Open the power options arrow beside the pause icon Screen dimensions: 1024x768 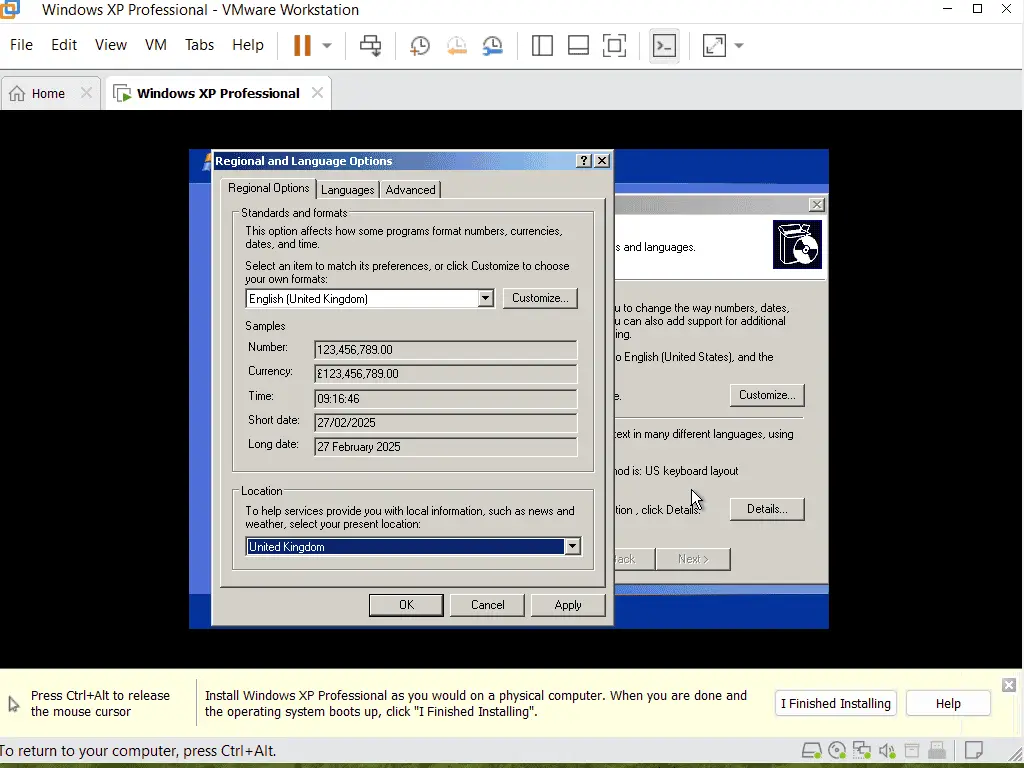[327, 46]
